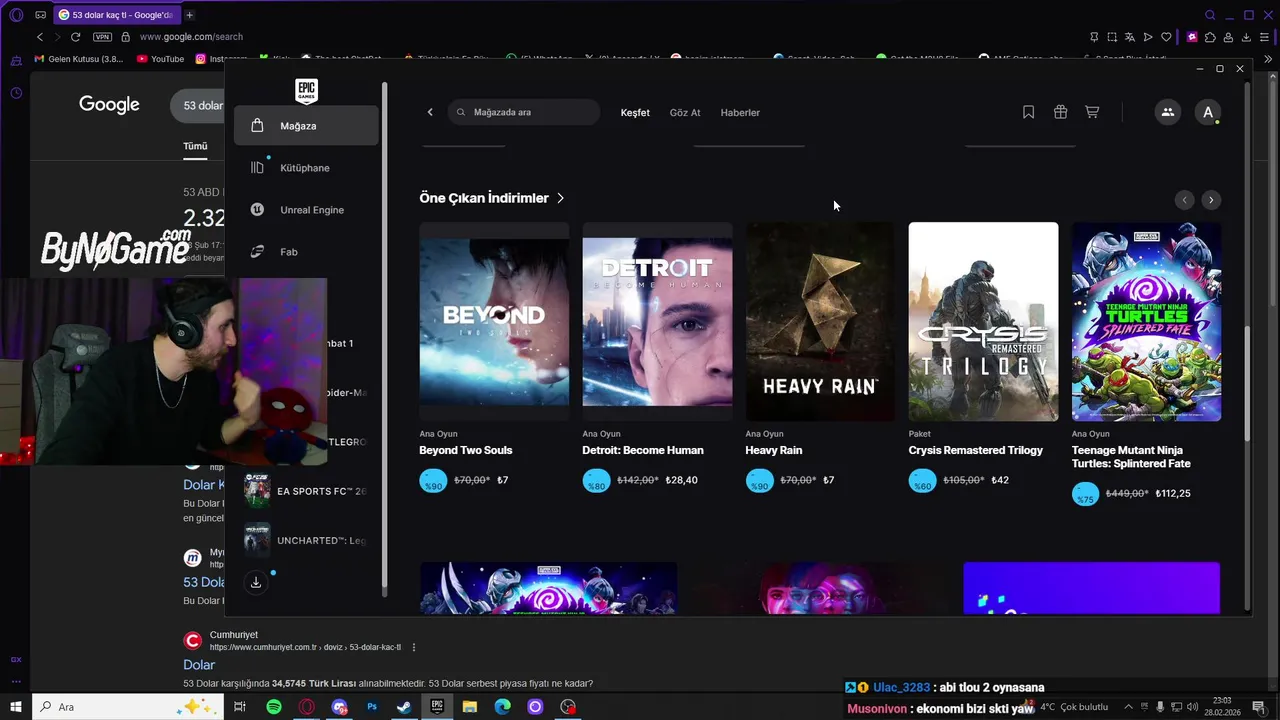The image size is (1280, 720).
Task: Open Heavy Rain cover art
Action: [x=820, y=321]
